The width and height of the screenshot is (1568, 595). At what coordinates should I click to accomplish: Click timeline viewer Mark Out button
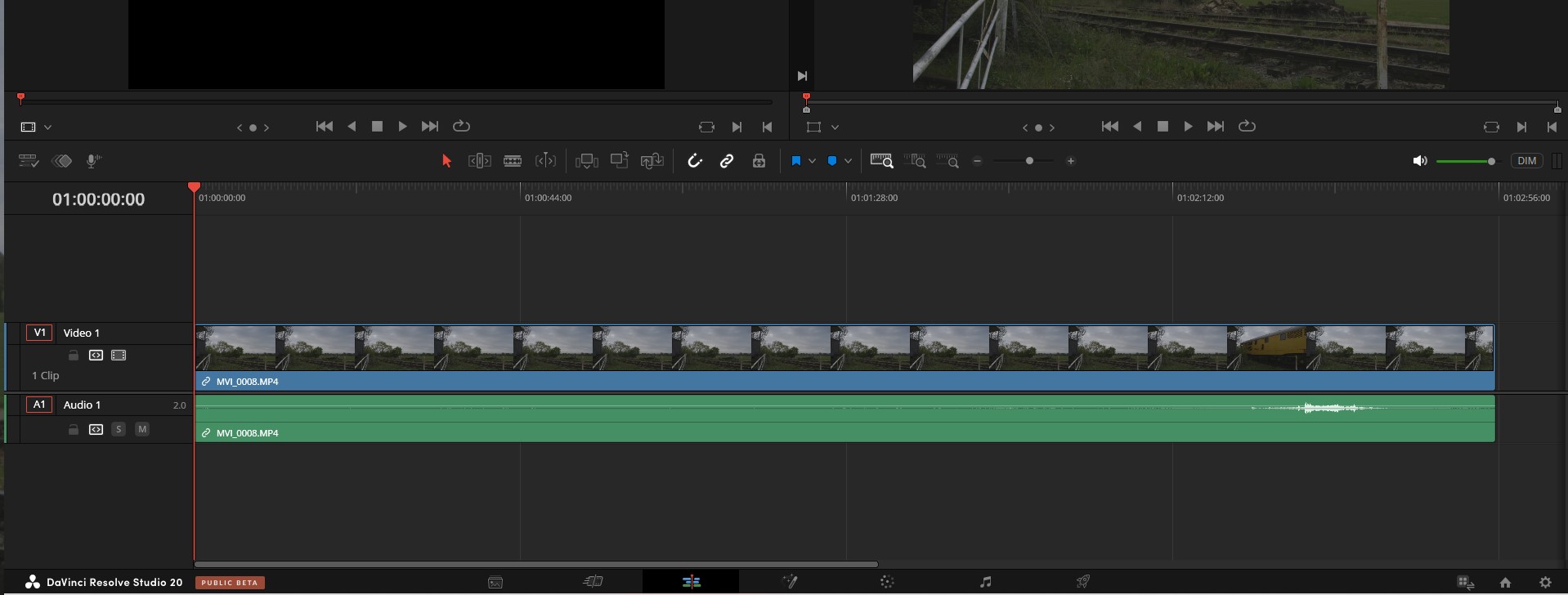click(x=1552, y=127)
